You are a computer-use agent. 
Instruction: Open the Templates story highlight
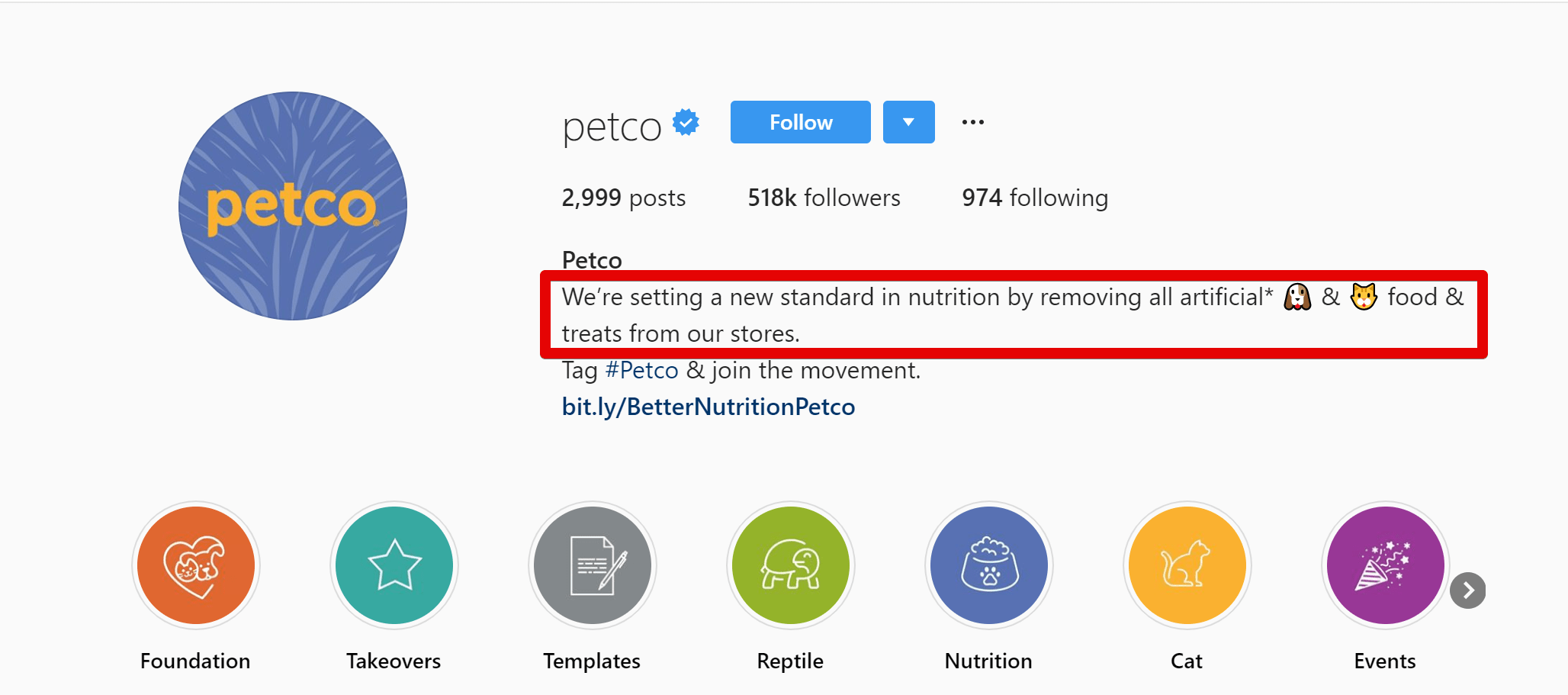point(592,565)
